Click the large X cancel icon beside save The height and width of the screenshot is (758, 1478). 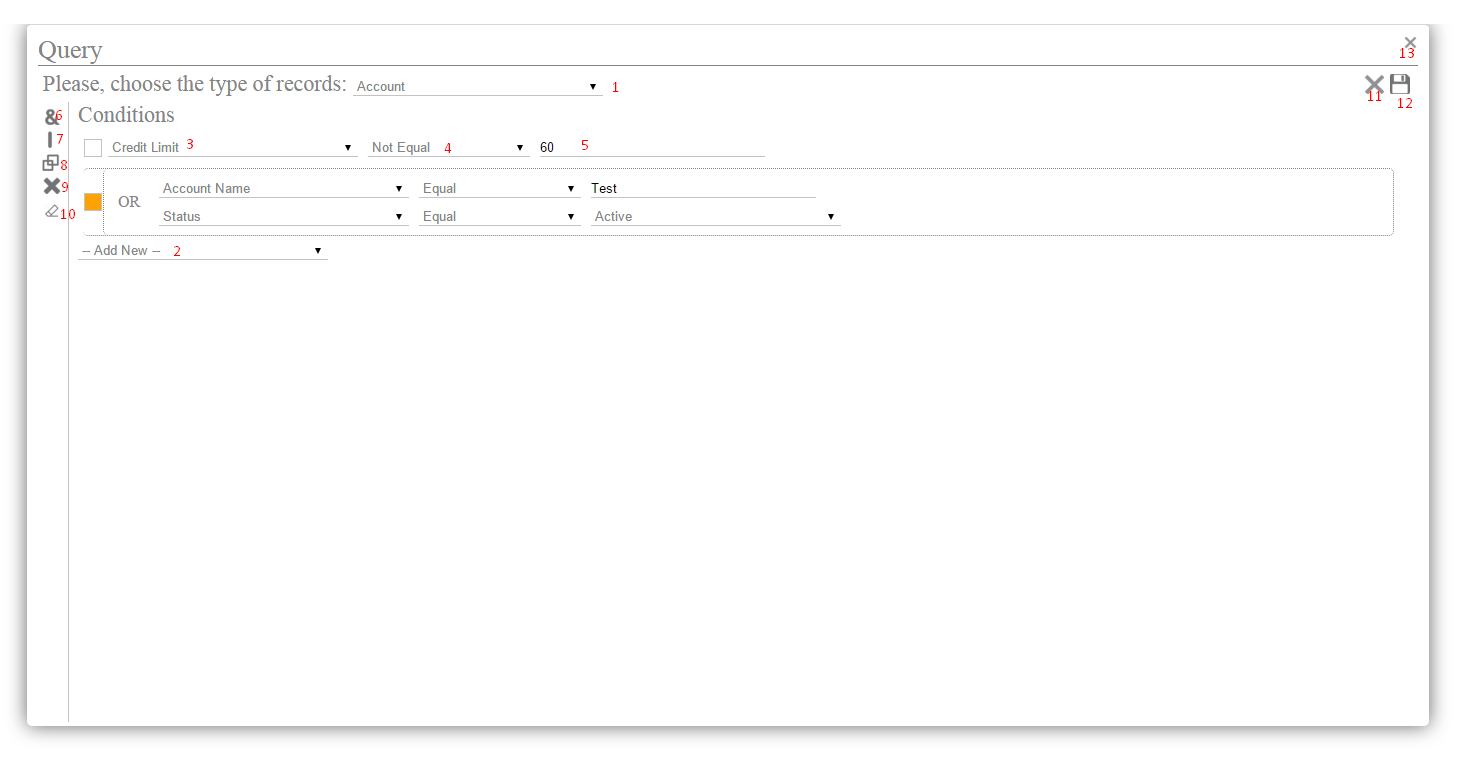1374,85
